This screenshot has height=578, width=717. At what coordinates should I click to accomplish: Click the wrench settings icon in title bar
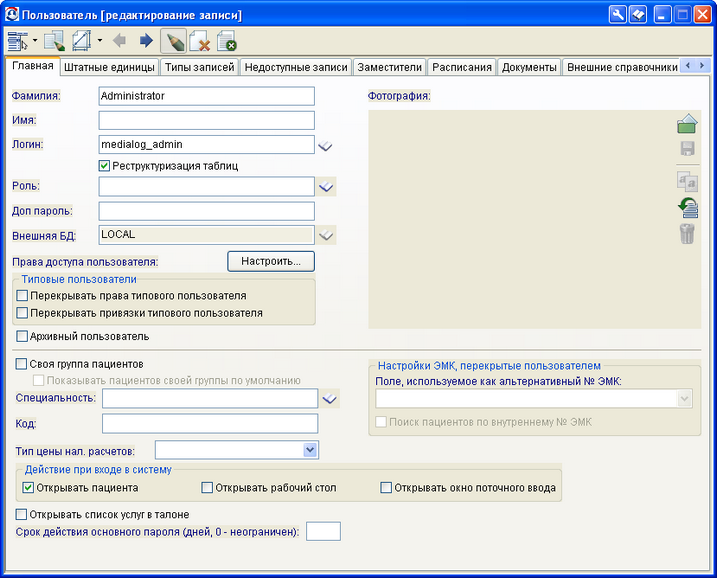click(x=618, y=15)
